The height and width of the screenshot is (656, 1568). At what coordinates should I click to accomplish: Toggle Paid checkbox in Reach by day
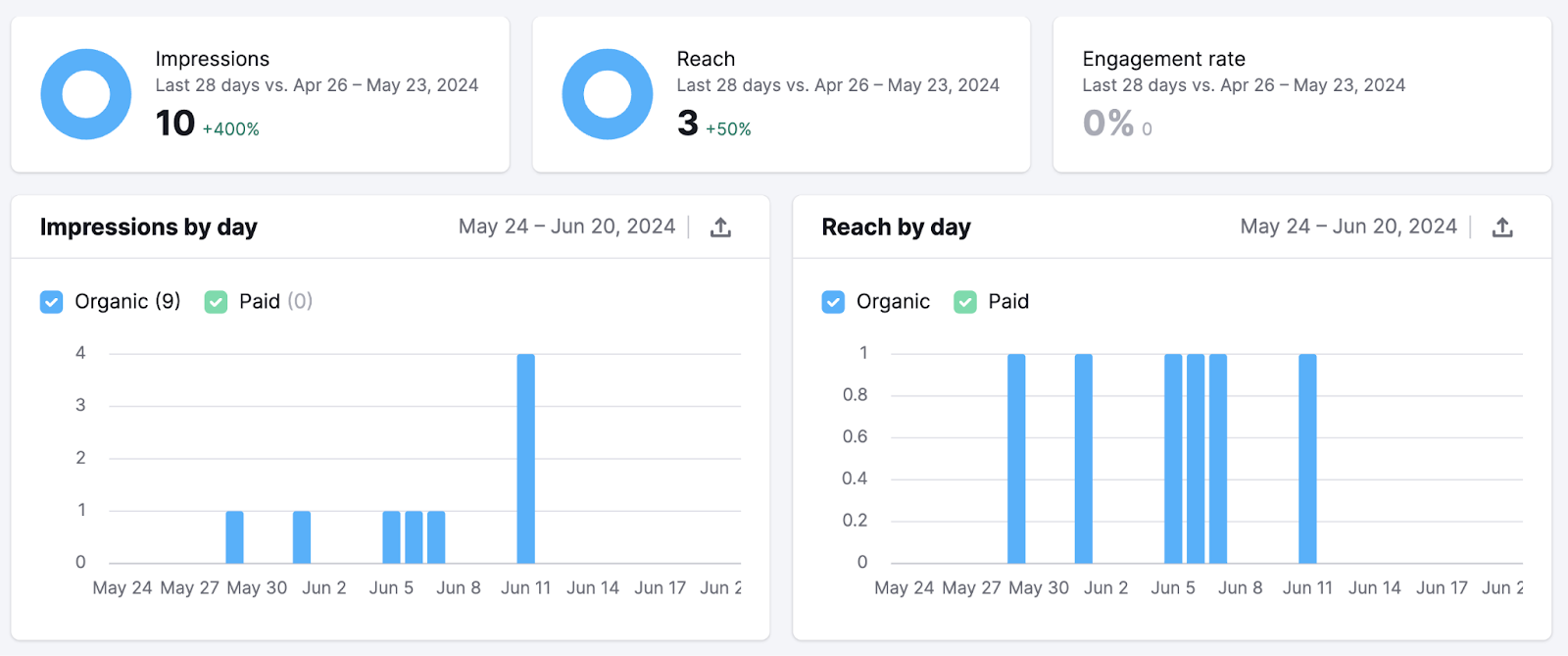(x=965, y=302)
